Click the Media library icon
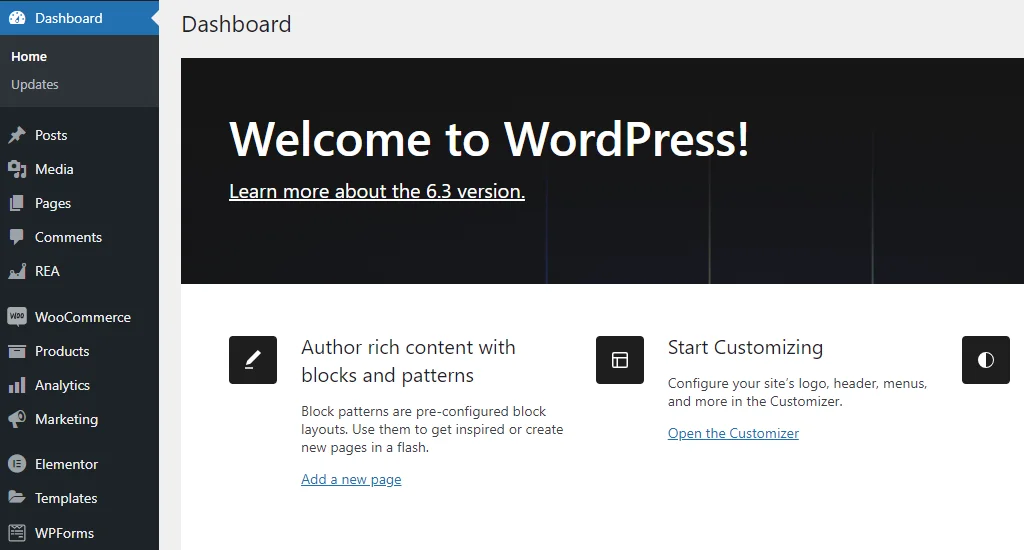Image resolution: width=1024 pixels, height=550 pixels. tap(17, 169)
